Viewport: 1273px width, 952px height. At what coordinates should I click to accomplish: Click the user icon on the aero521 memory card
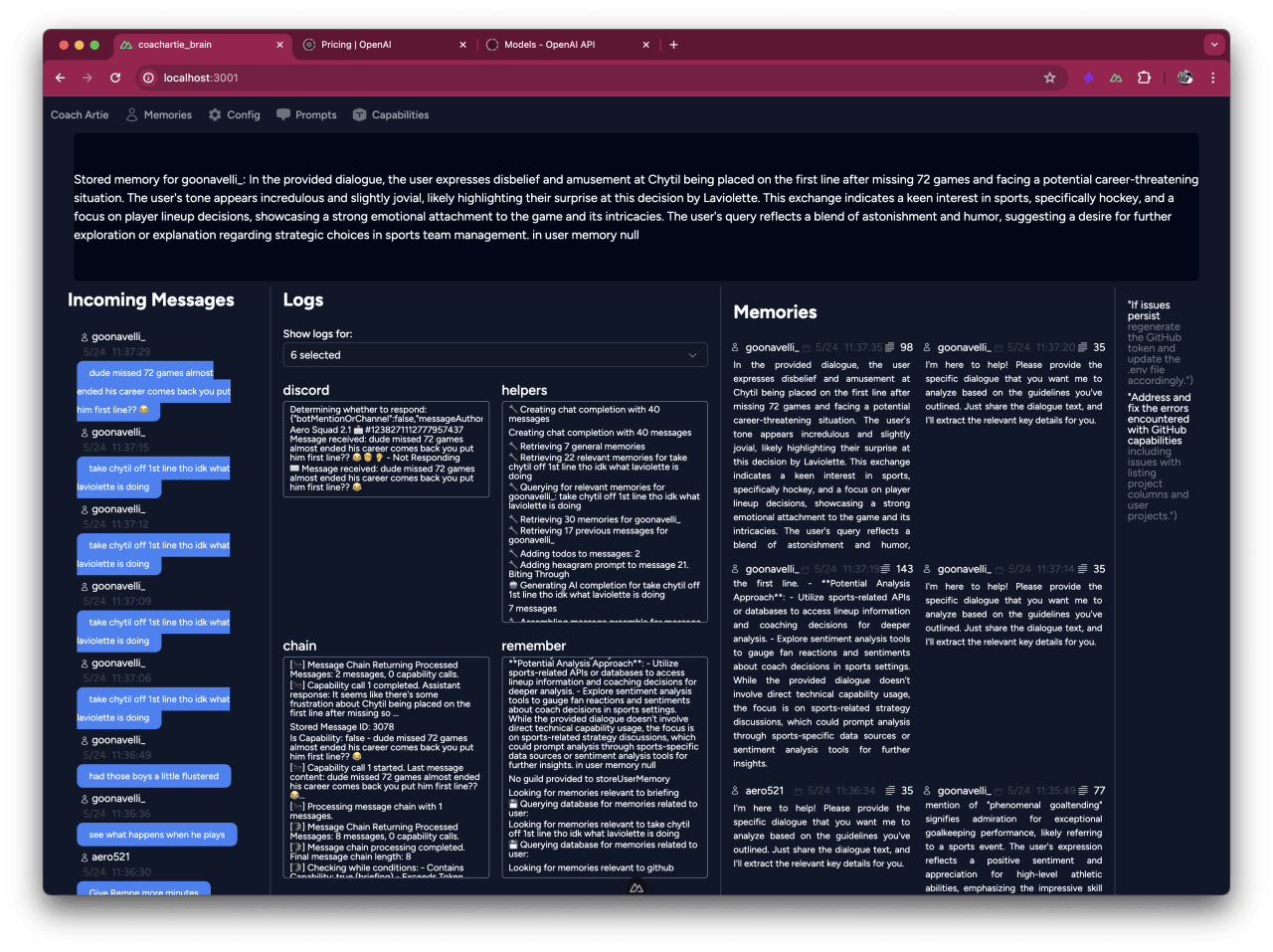click(x=734, y=790)
